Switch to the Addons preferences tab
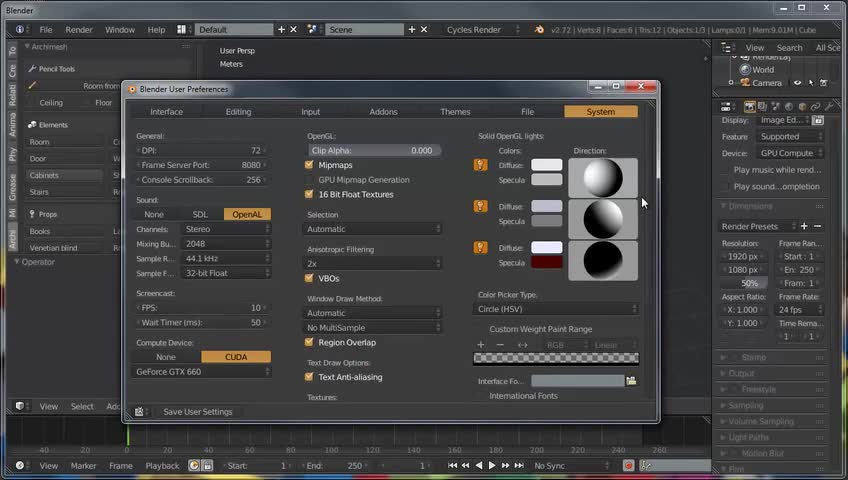Viewport: 848px width, 480px height. click(x=383, y=111)
